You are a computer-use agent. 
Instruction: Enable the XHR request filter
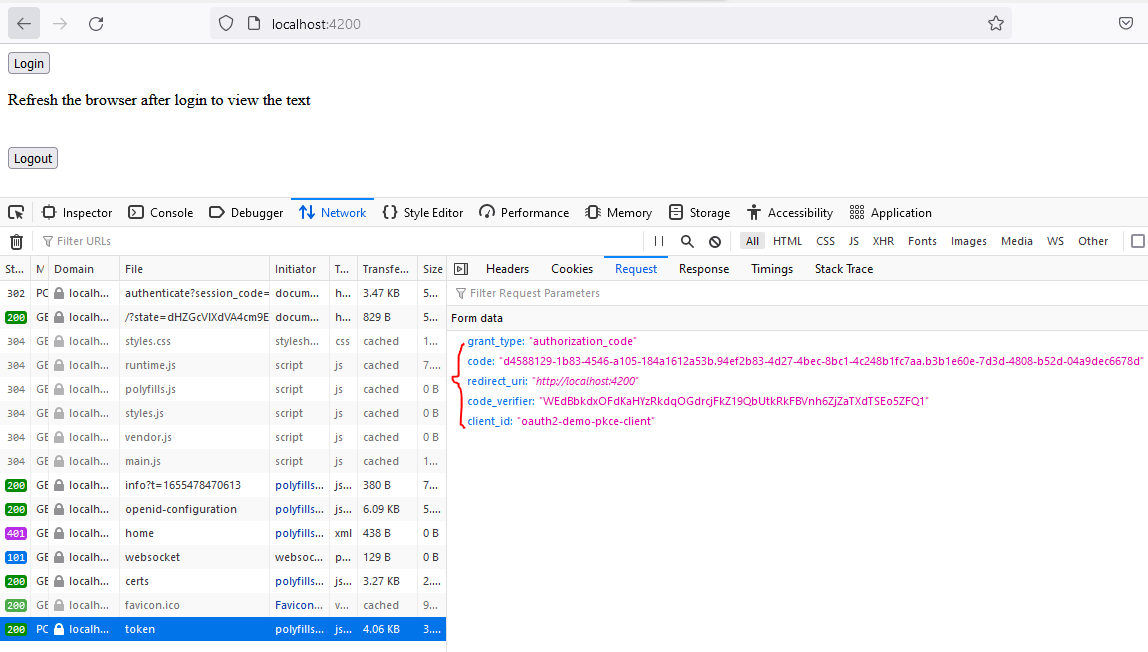(x=883, y=240)
